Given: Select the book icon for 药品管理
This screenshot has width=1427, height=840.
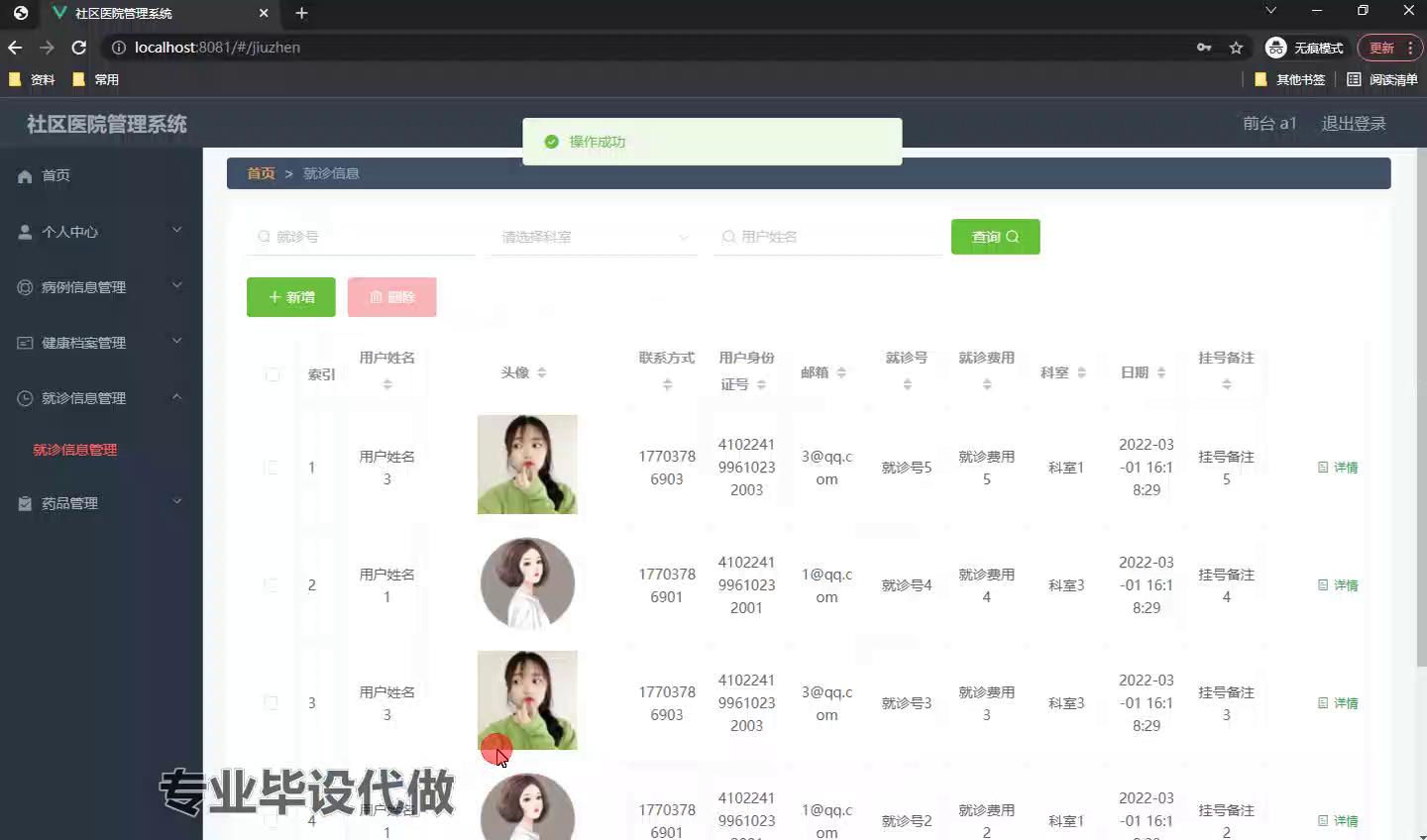Looking at the screenshot, I should tap(25, 502).
